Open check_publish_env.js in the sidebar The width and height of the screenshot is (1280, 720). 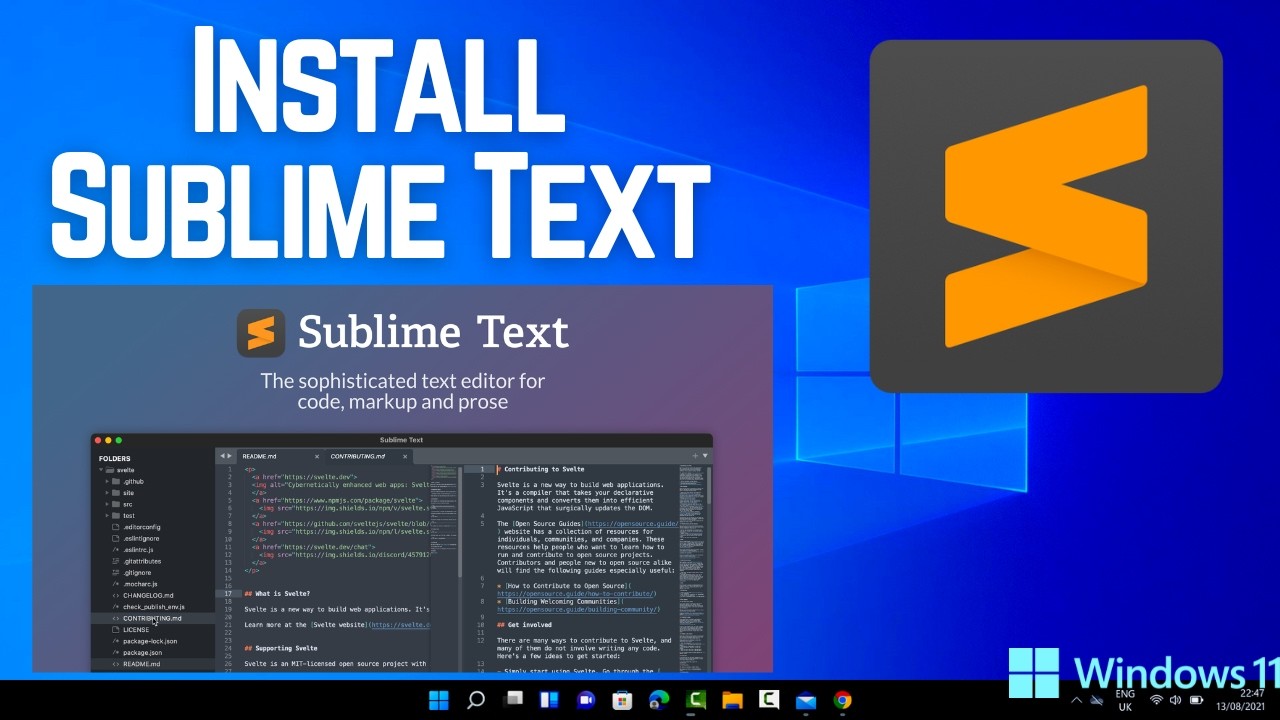(153, 606)
